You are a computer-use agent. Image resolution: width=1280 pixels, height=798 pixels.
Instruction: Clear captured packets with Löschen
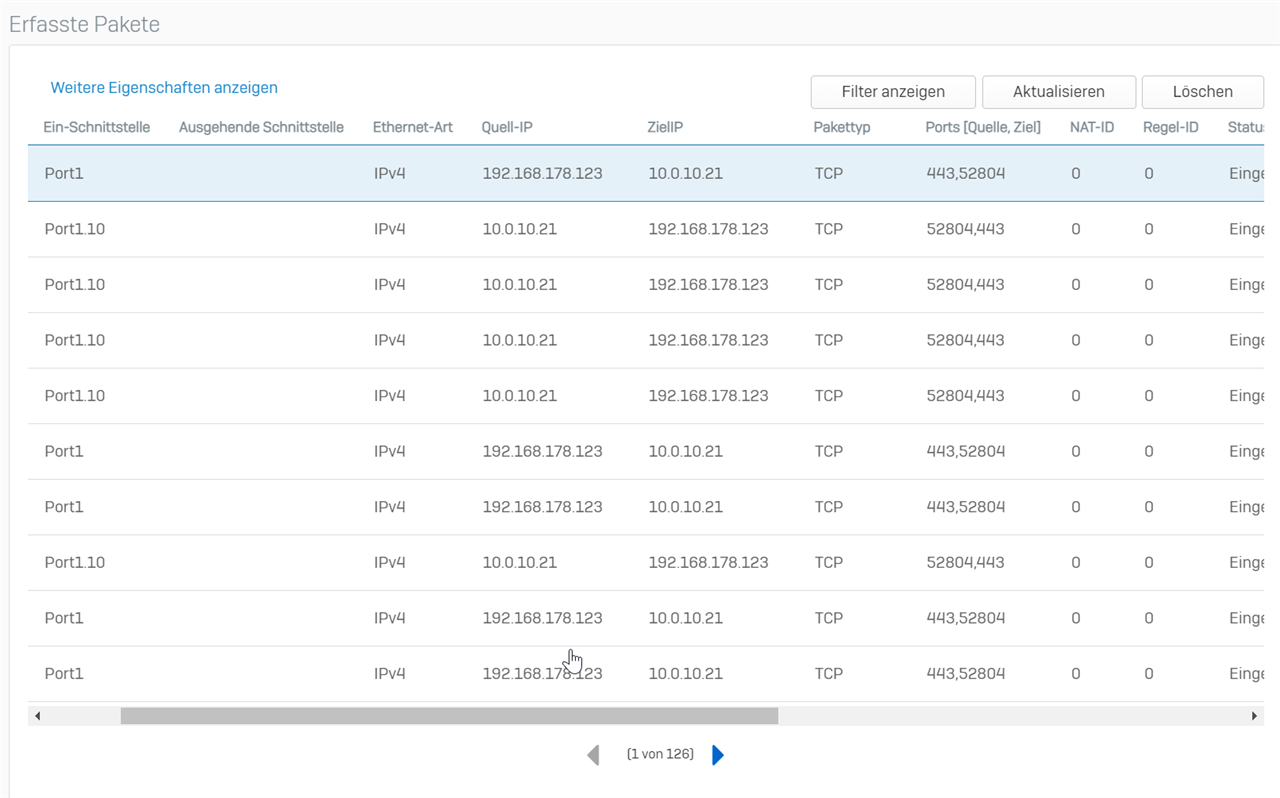(x=1203, y=91)
